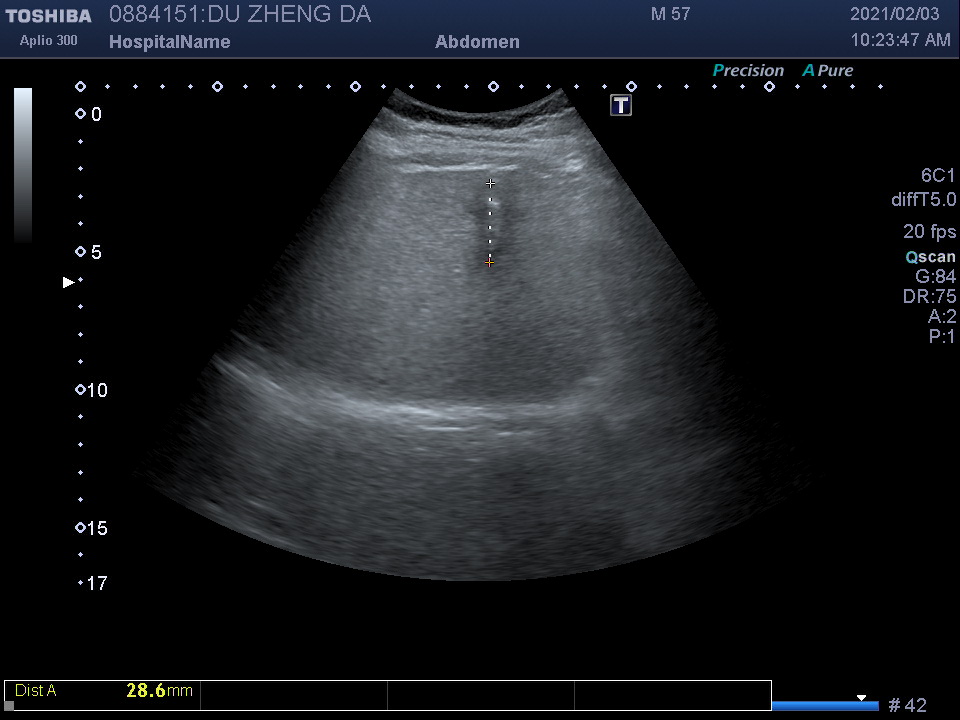Viewport: 960px width, 720px height.
Task: Click the focus position triangle on depth scale
Action: (x=69, y=282)
